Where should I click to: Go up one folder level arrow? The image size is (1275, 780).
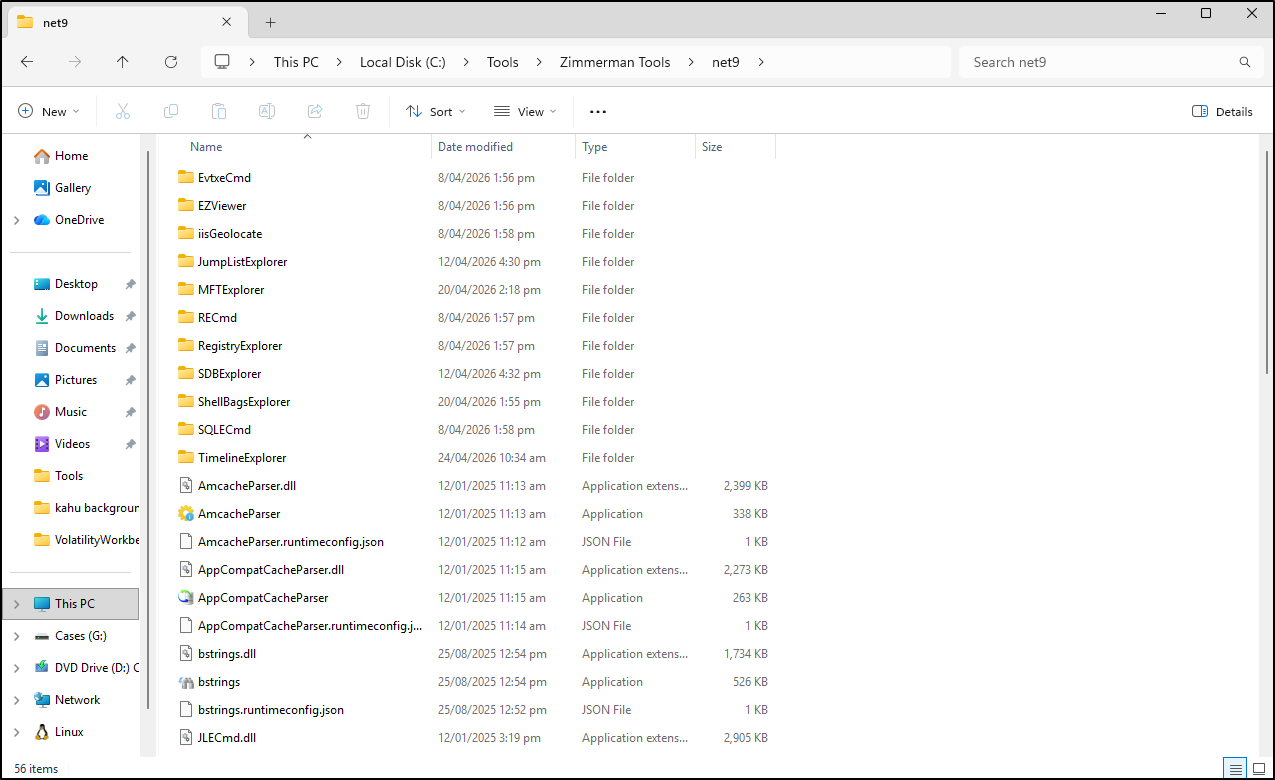pyautogui.click(x=123, y=62)
